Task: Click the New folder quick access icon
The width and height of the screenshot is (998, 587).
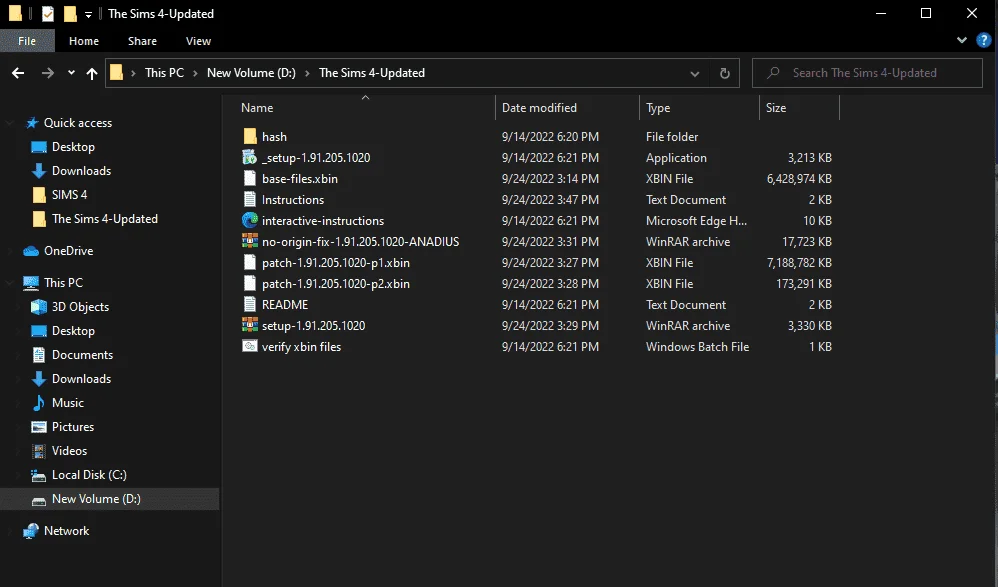Action: (70, 13)
